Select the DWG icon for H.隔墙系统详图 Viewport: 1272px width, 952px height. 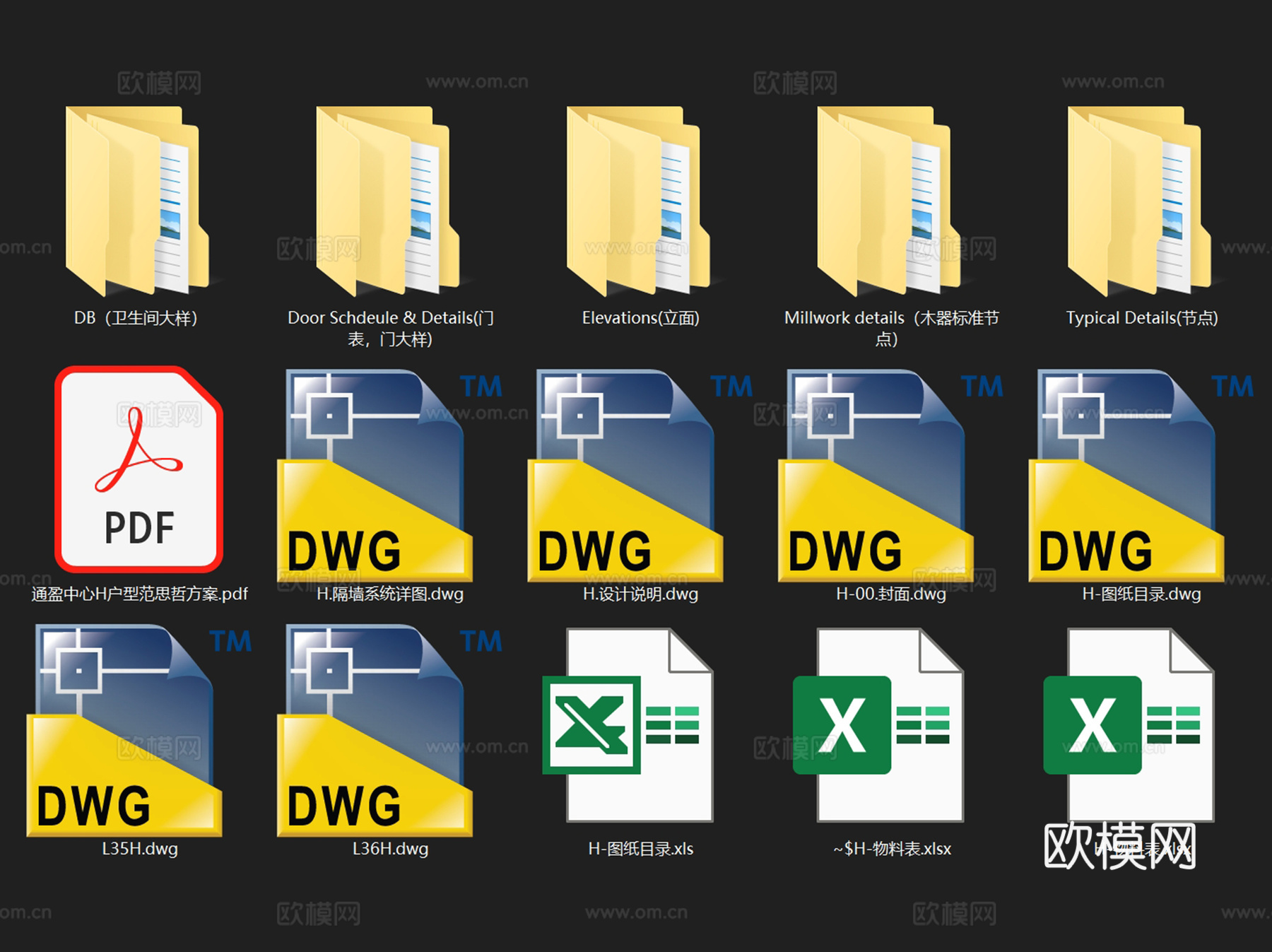tap(375, 476)
